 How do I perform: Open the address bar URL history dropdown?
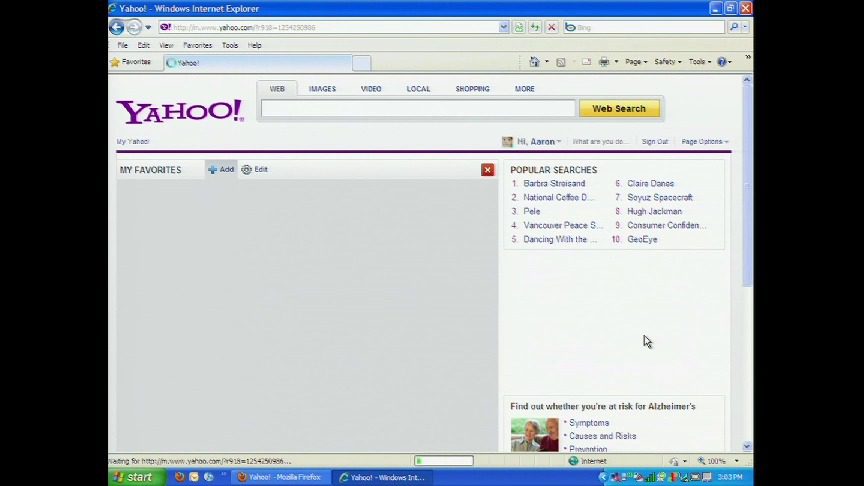click(504, 27)
